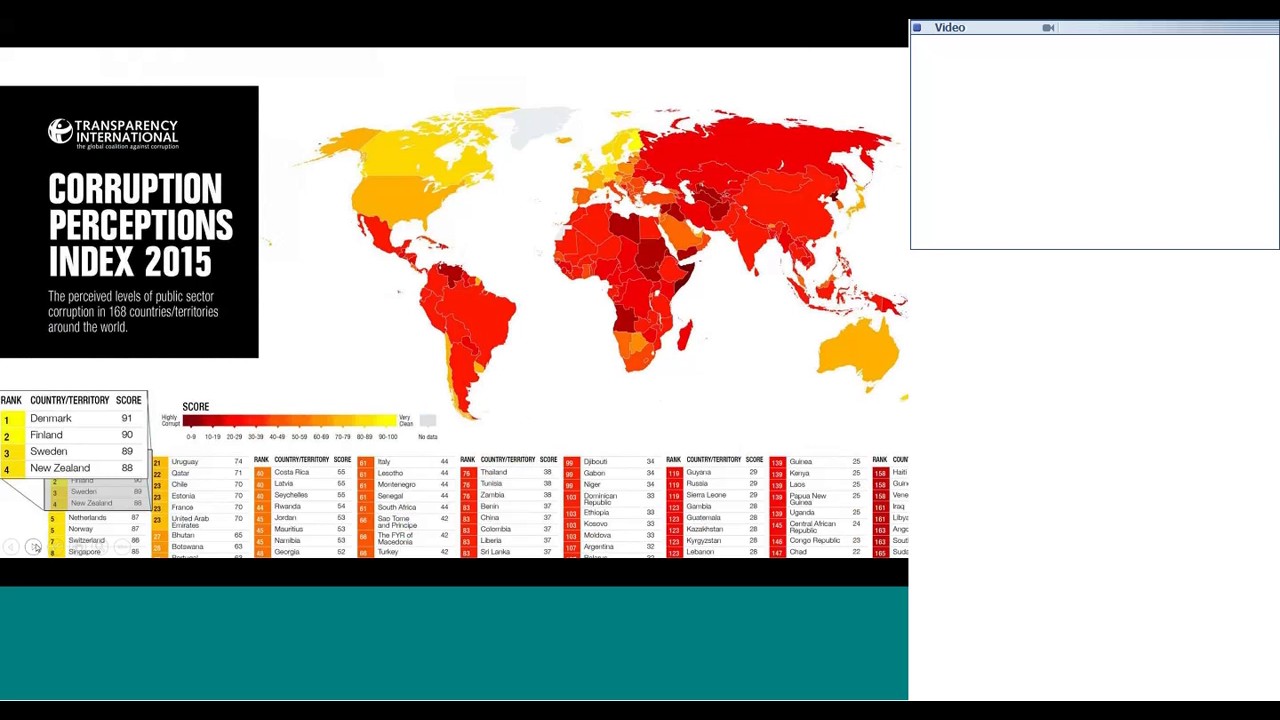Click the Senegal row
Viewport: 1280px width, 720px height.
405,496
